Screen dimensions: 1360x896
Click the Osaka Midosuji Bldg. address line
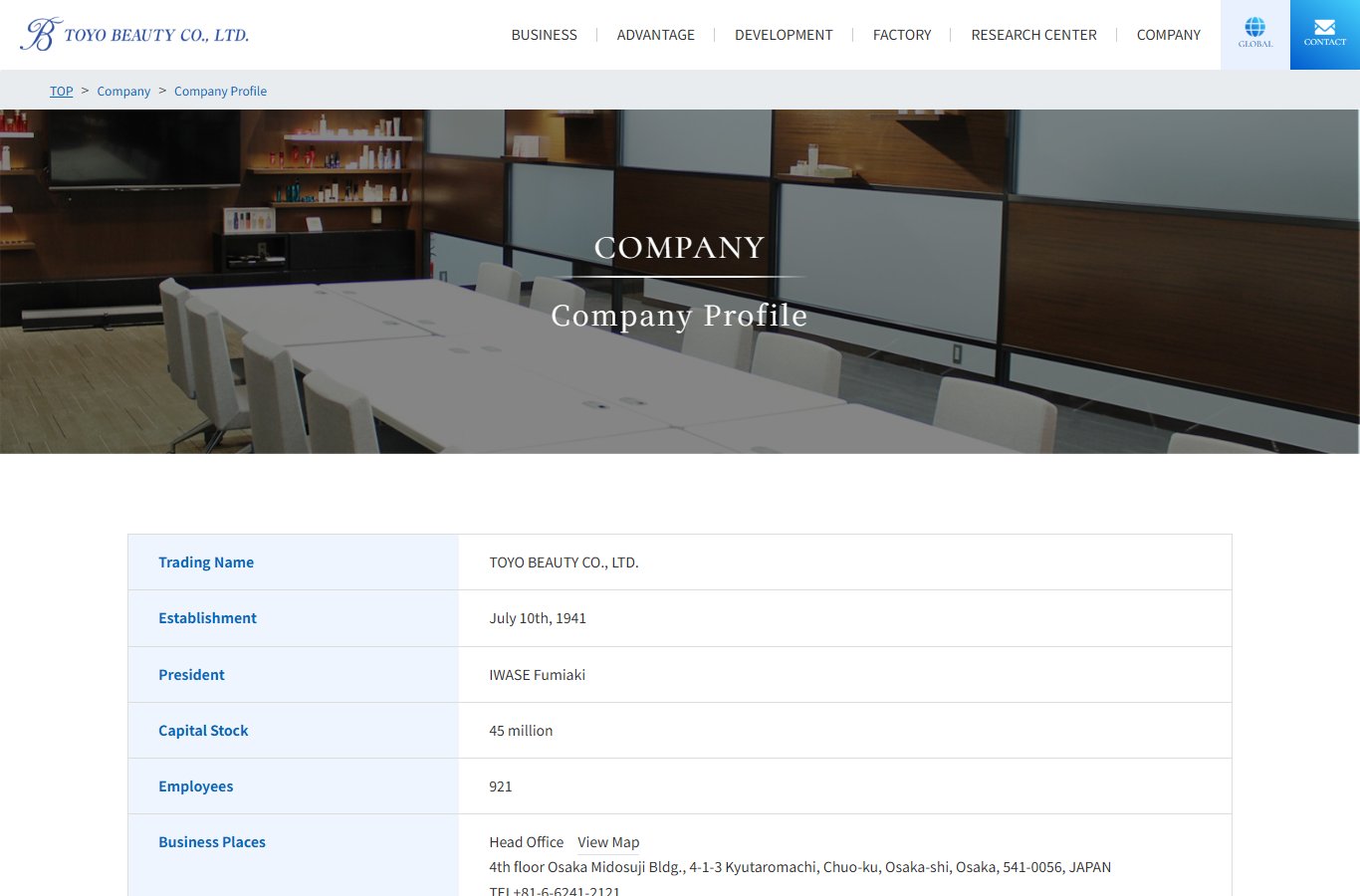[x=799, y=867]
